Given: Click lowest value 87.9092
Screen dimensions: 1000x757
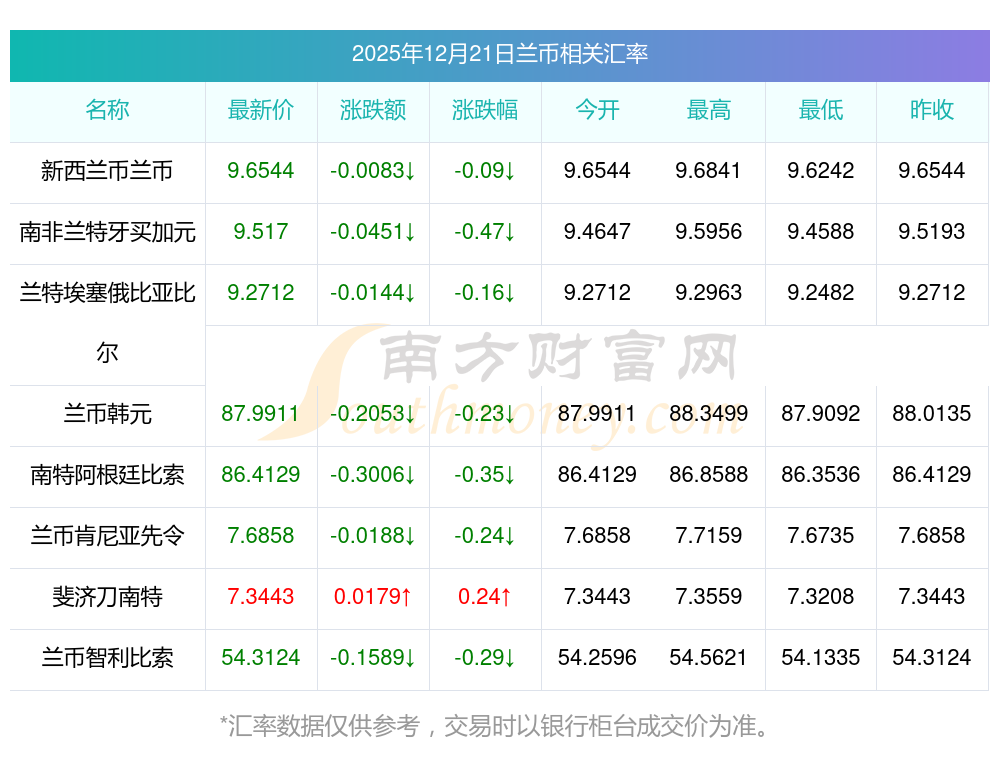Looking at the screenshot, I should point(821,414).
